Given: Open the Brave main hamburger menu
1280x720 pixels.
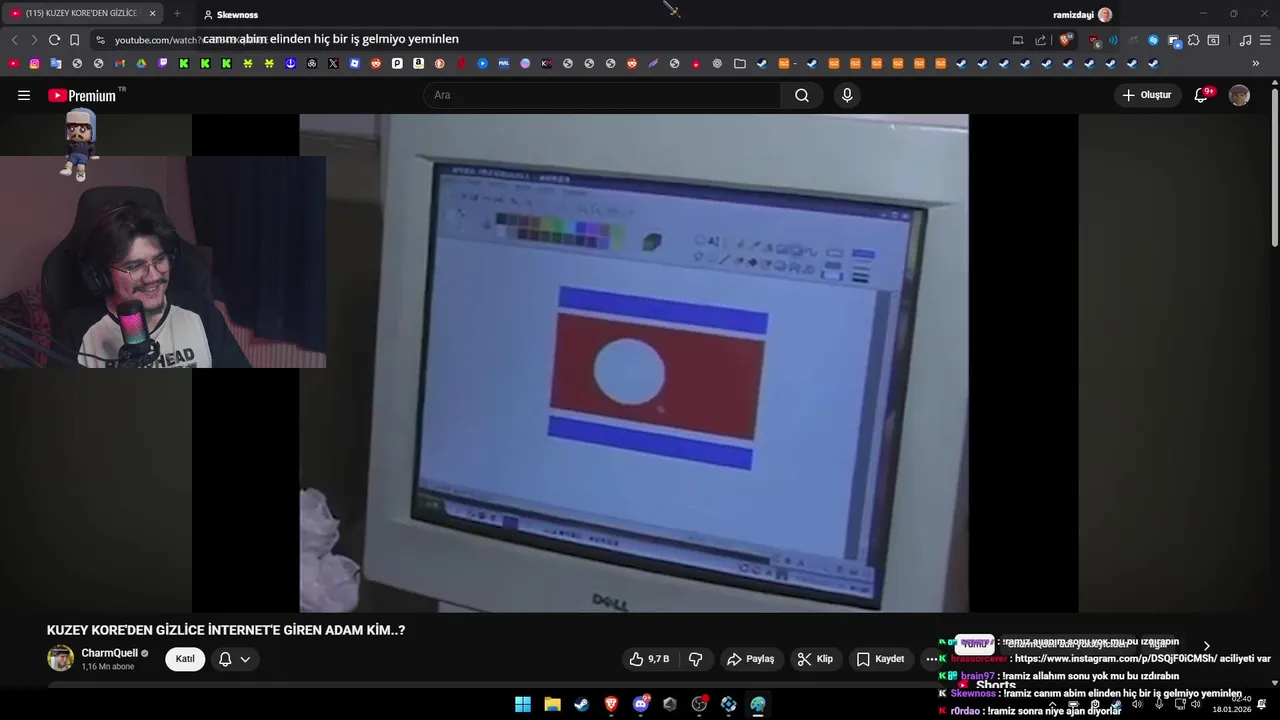Looking at the screenshot, I should [1266, 40].
